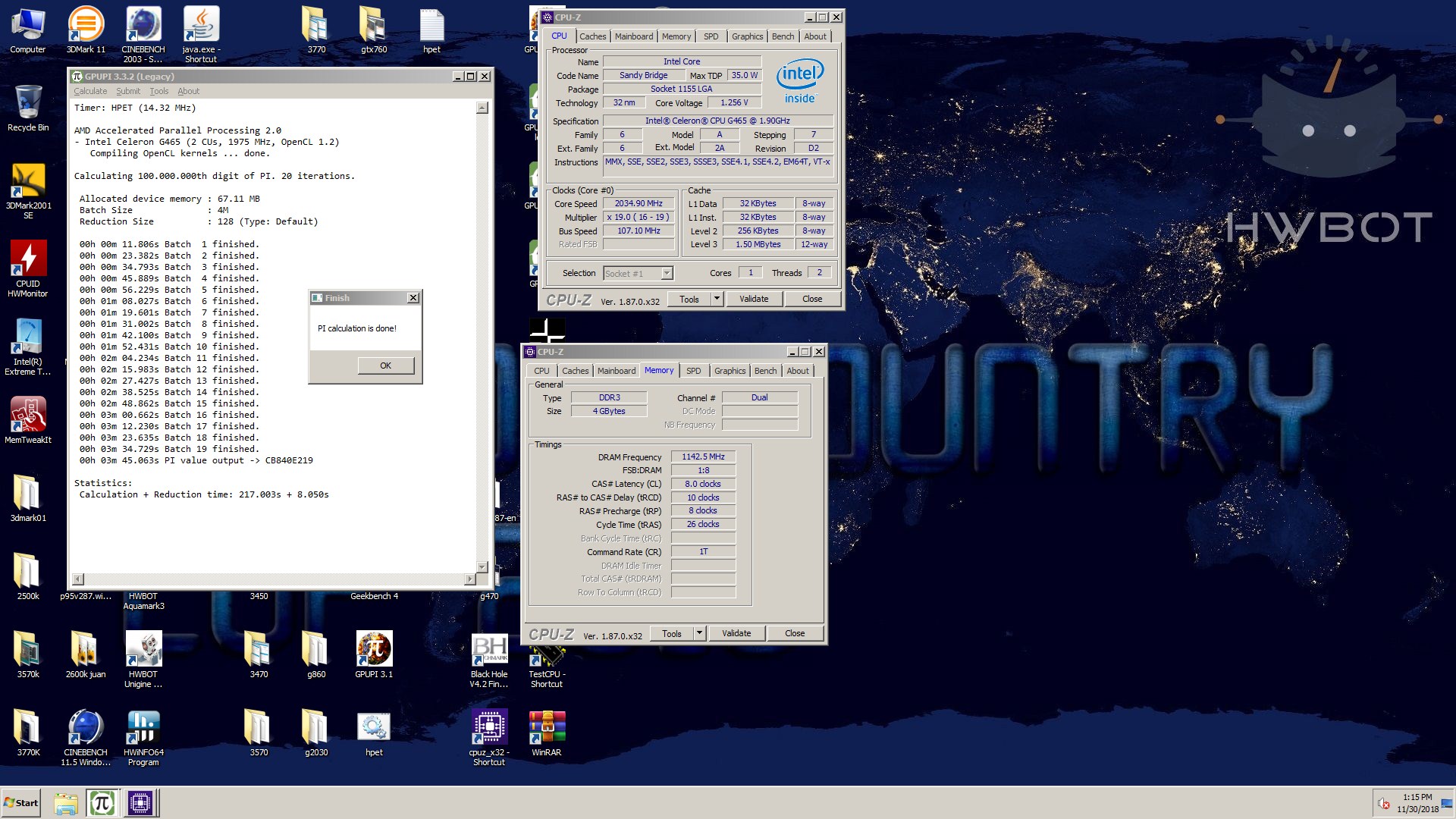Switch to CPU-Z taskbar button
Screen dimensions: 1456x819
click(x=140, y=803)
